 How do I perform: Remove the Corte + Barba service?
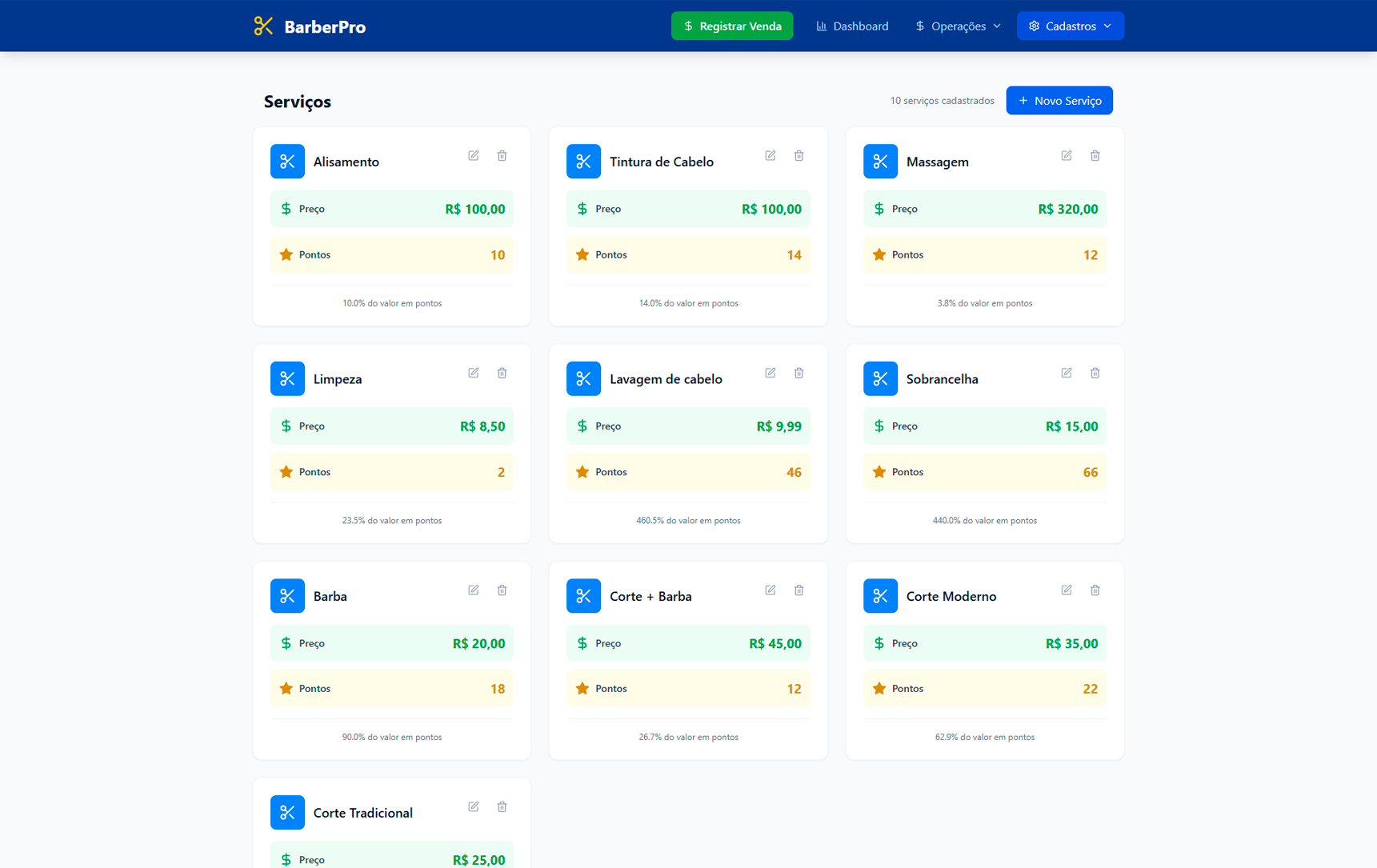[799, 590]
